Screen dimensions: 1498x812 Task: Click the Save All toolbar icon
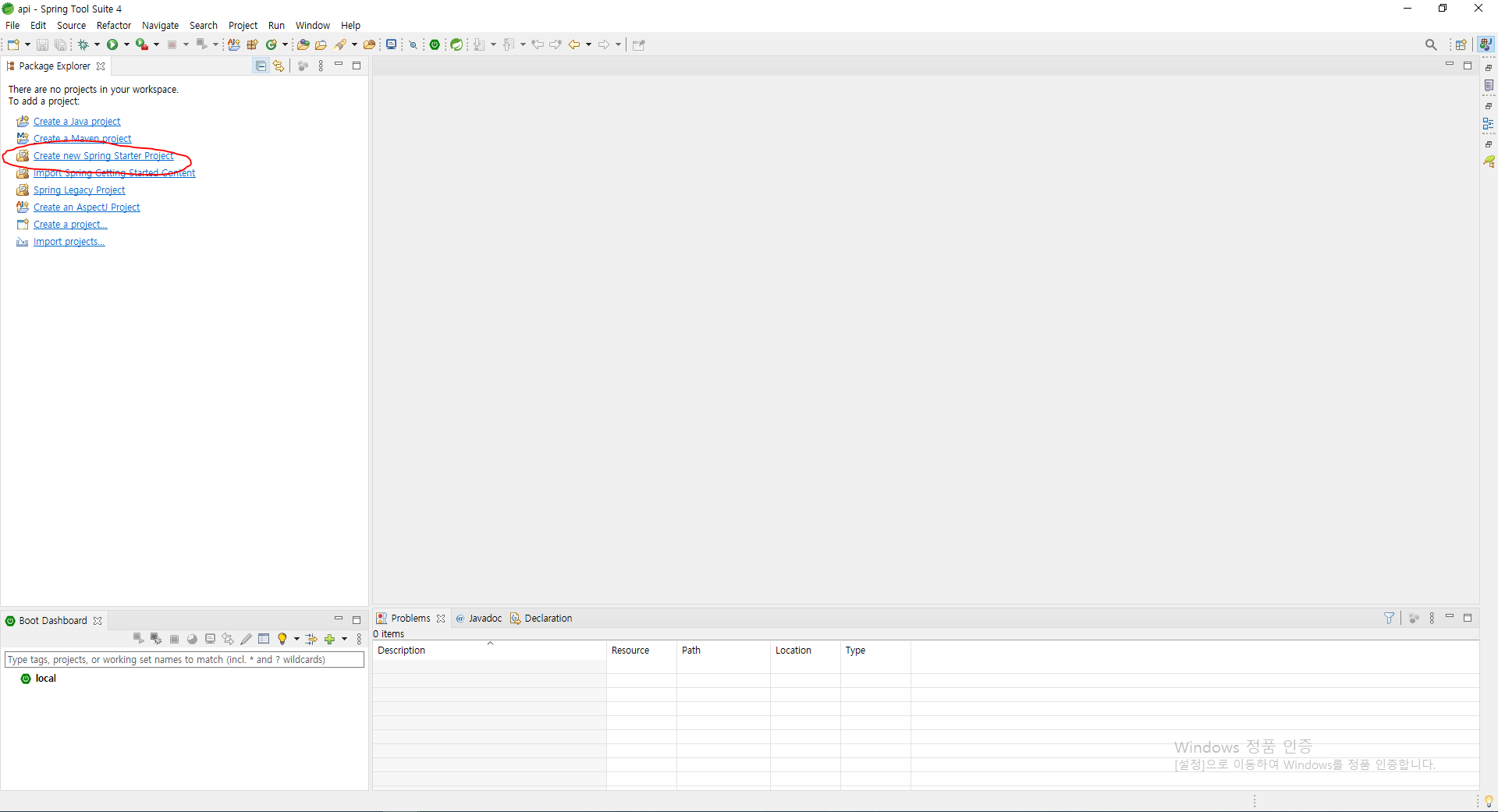[x=60, y=45]
